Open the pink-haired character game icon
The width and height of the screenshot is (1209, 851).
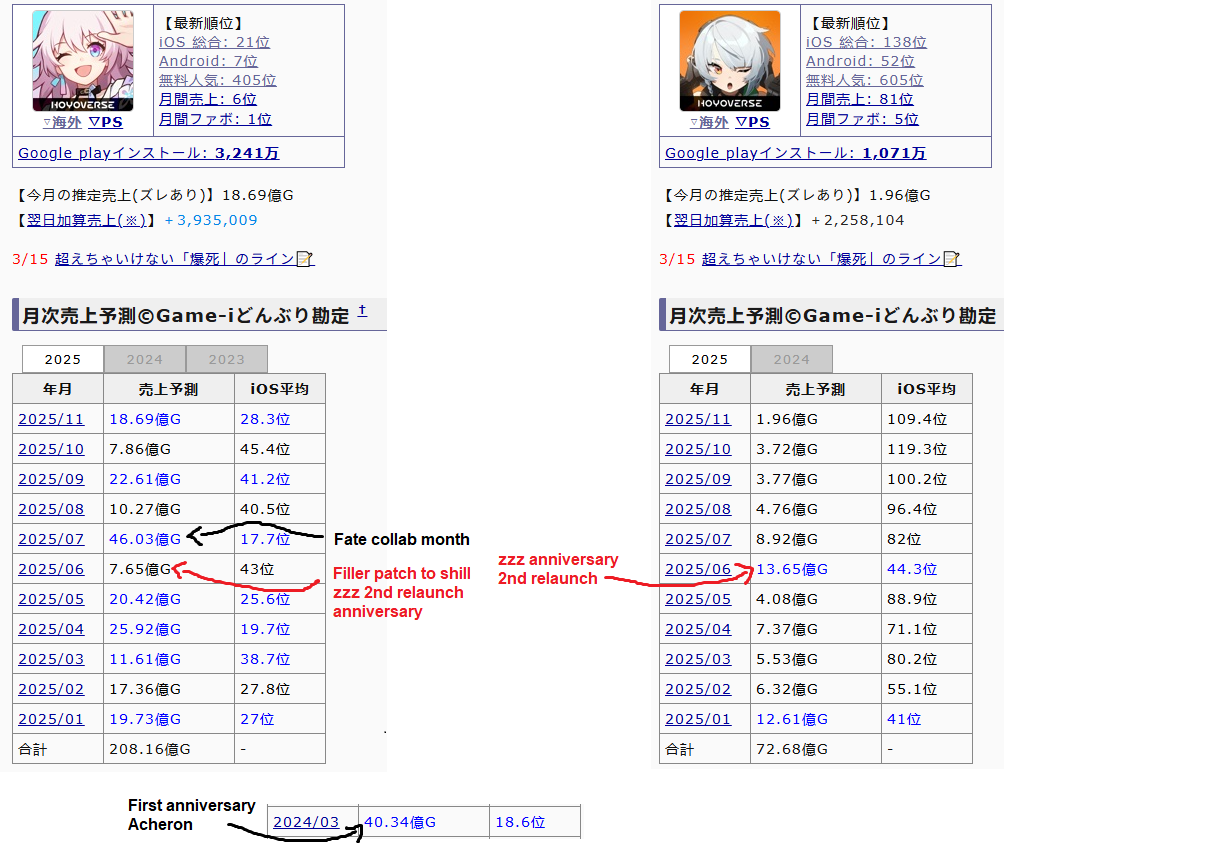82,61
